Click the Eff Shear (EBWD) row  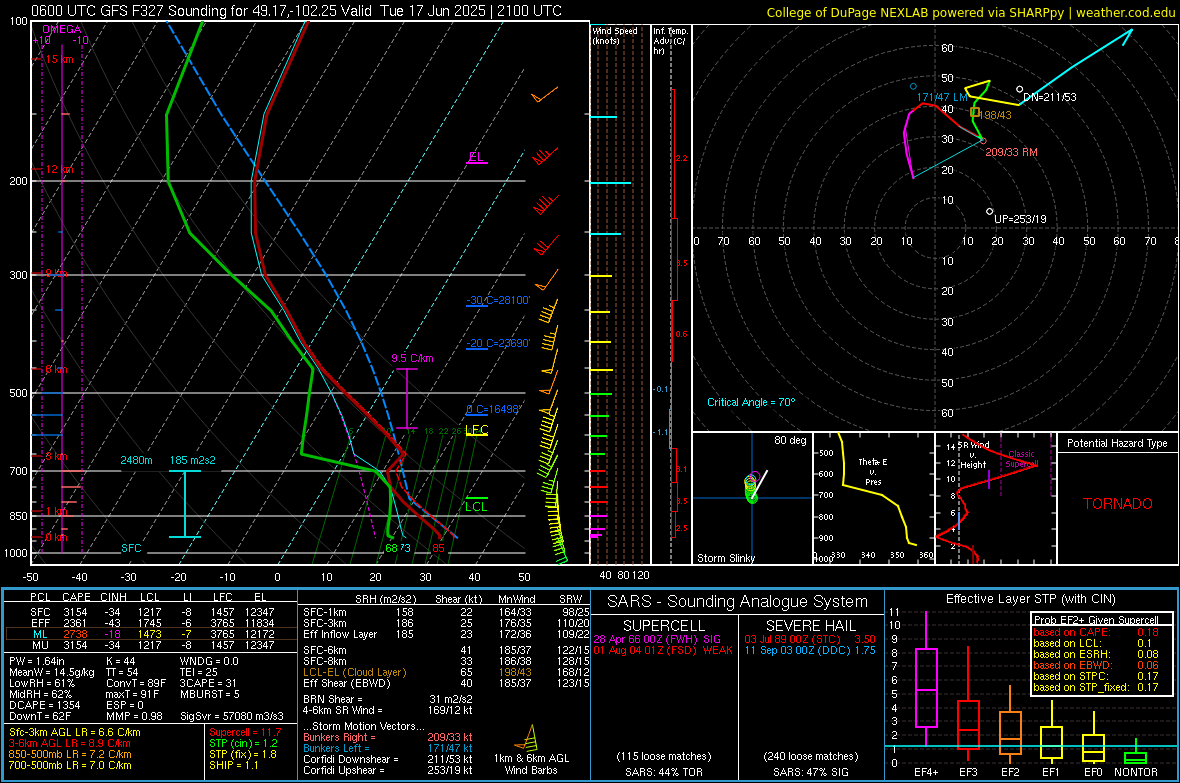pos(446,683)
